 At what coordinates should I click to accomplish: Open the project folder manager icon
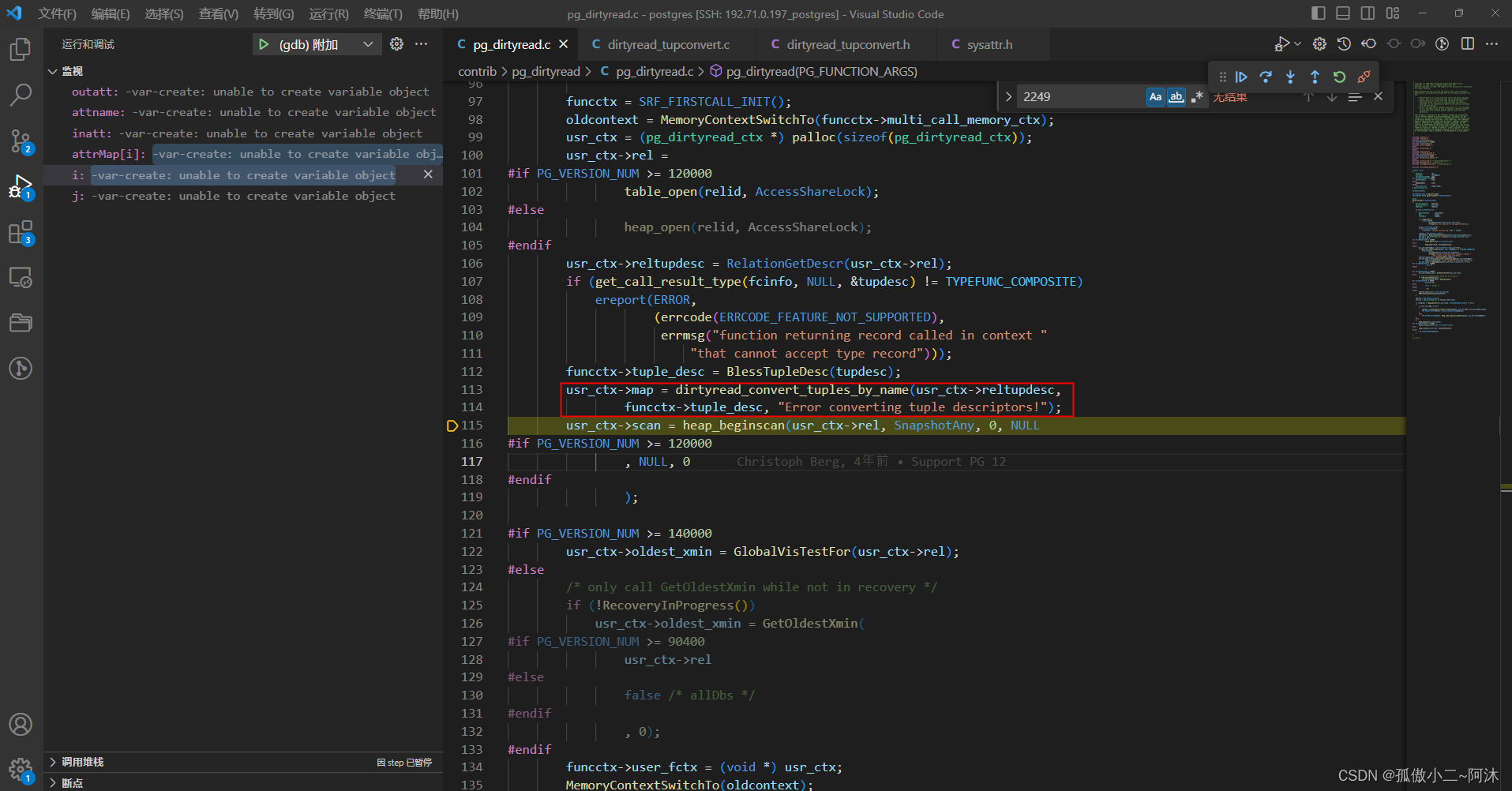pos(21,323)
